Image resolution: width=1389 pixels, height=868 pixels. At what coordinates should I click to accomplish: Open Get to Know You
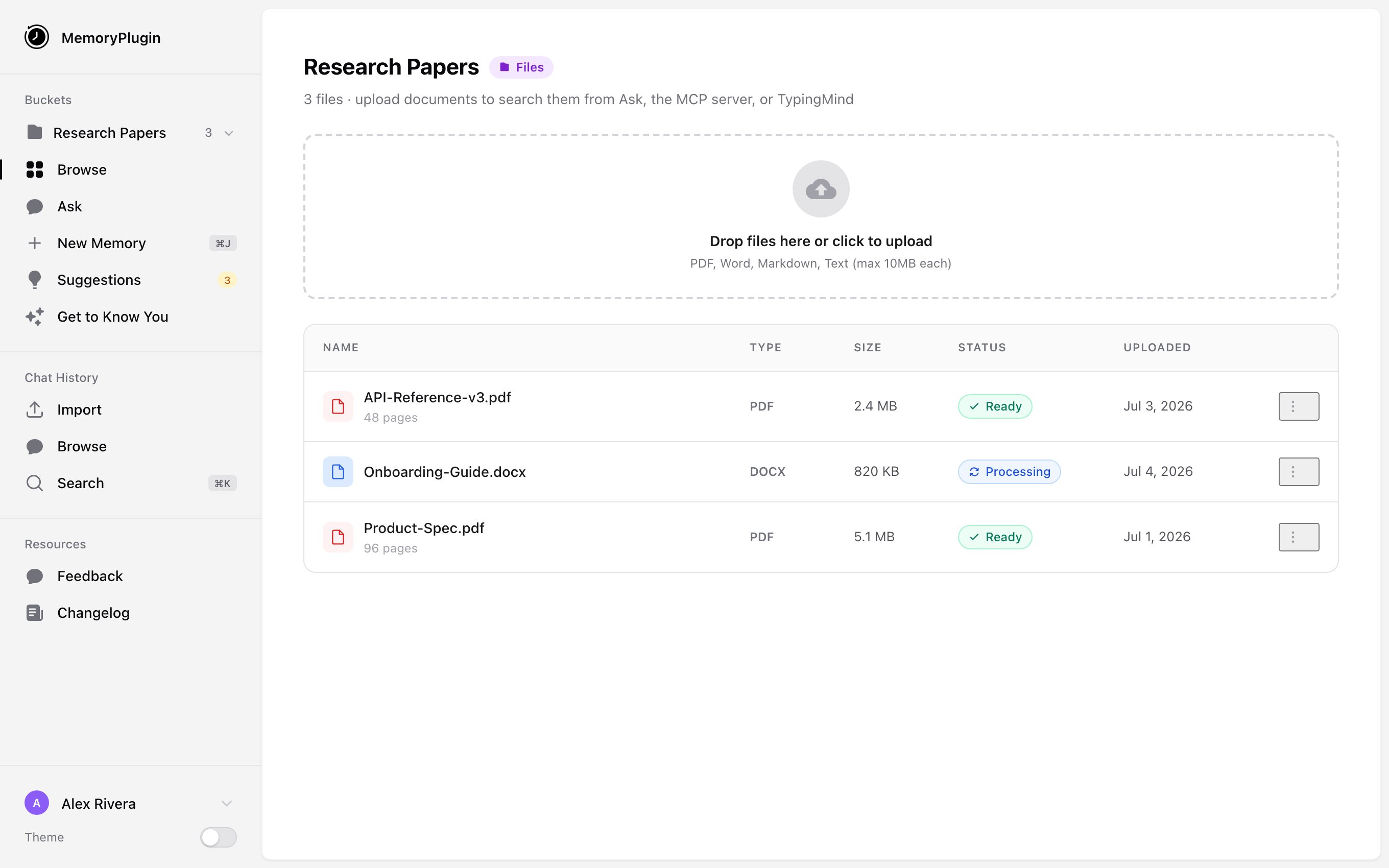coord(131,317)
